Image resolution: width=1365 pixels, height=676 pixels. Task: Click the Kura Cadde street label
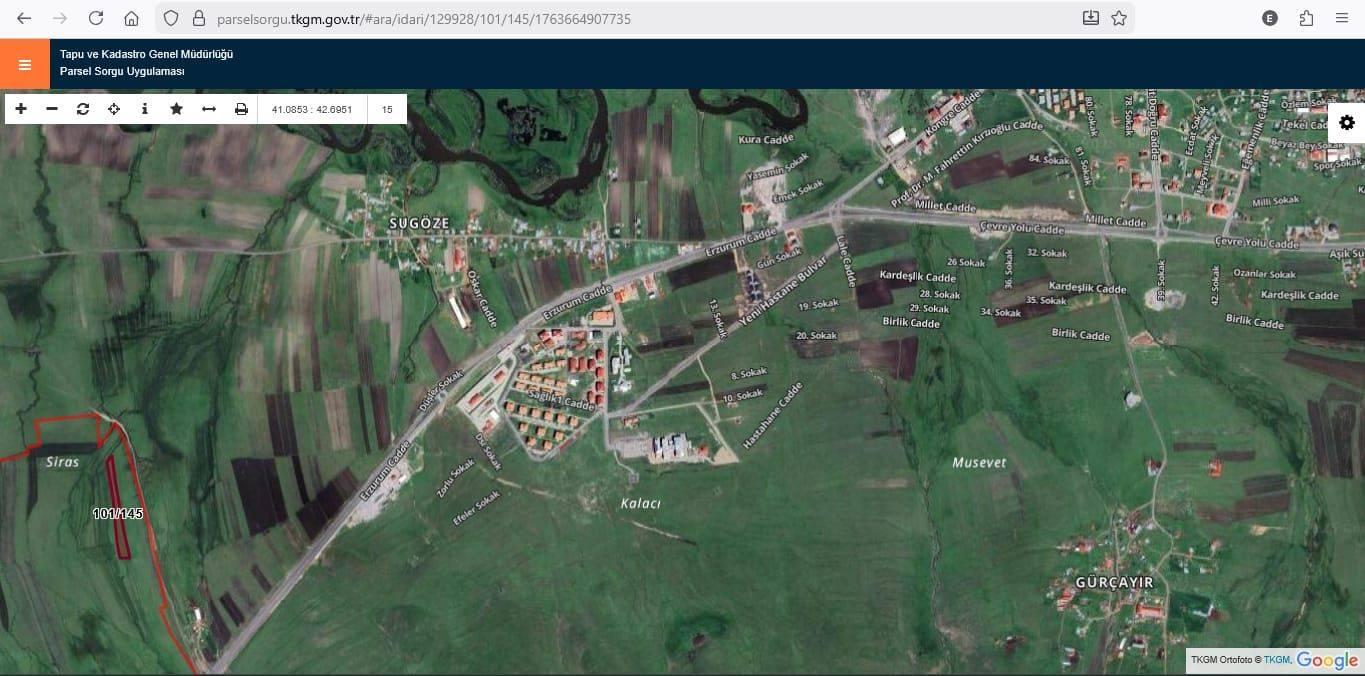[x=765, y=140]
